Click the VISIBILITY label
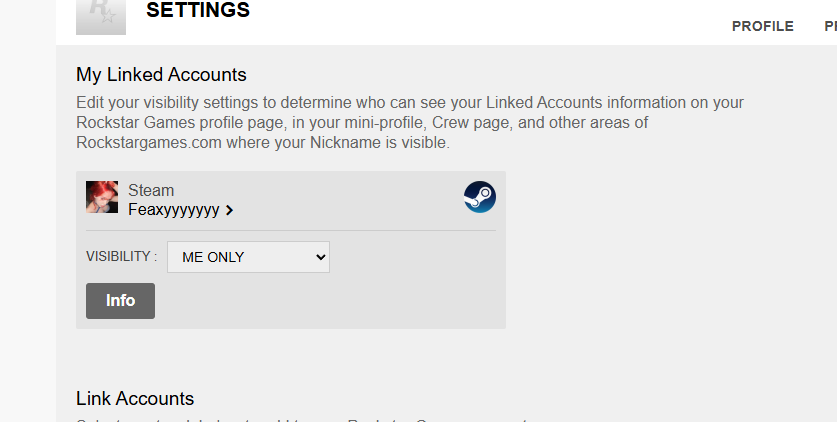Screen dimensions: 837x422 point(122,257)
